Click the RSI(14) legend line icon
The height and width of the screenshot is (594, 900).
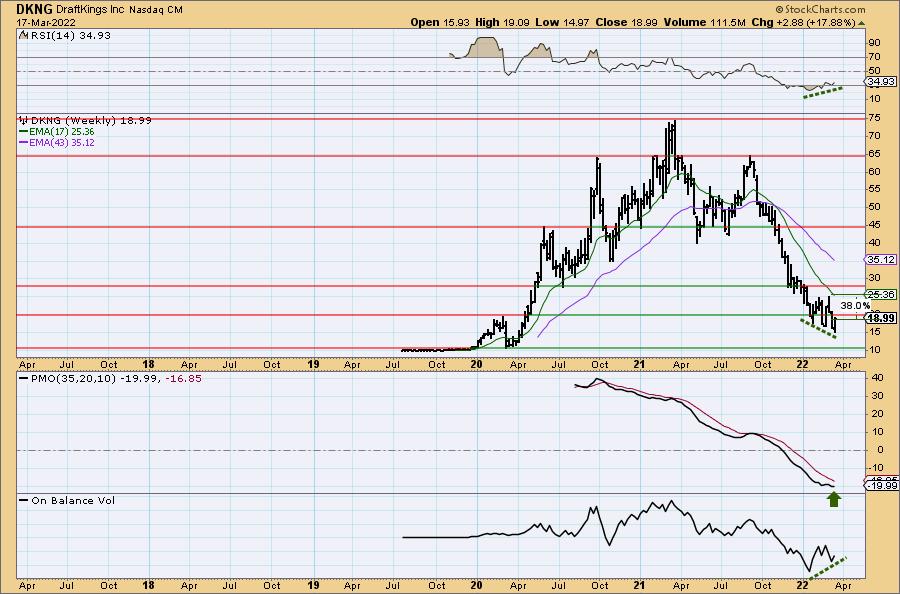[23, 35]
